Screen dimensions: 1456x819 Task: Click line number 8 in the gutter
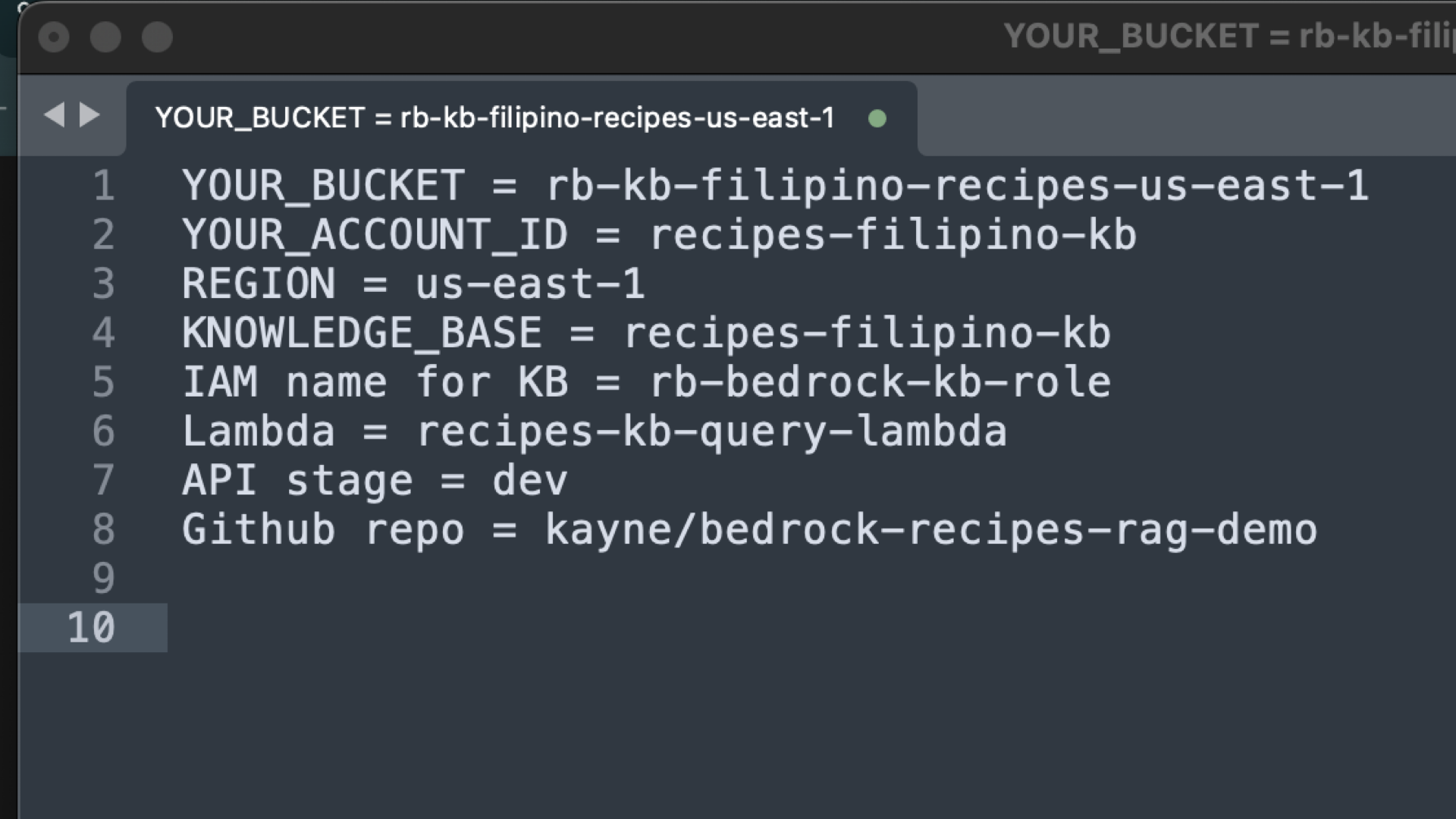point(104,529)
